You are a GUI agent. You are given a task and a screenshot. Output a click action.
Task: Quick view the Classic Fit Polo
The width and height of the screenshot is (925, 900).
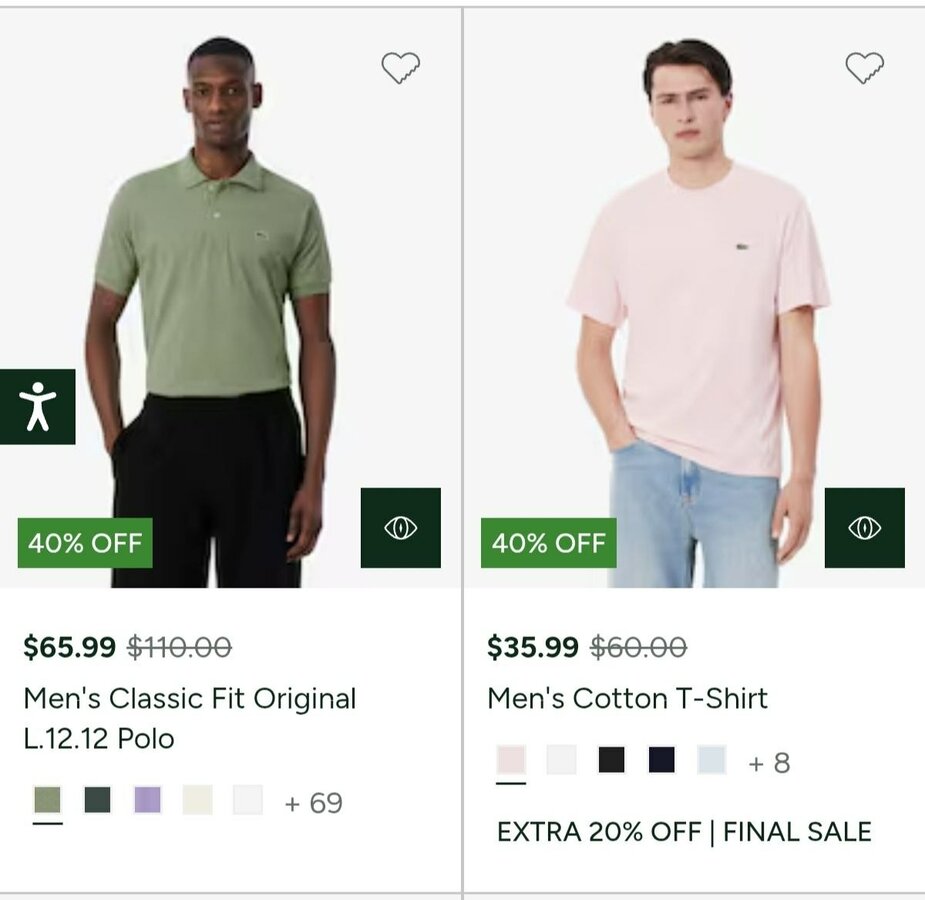tap(400, 528)
